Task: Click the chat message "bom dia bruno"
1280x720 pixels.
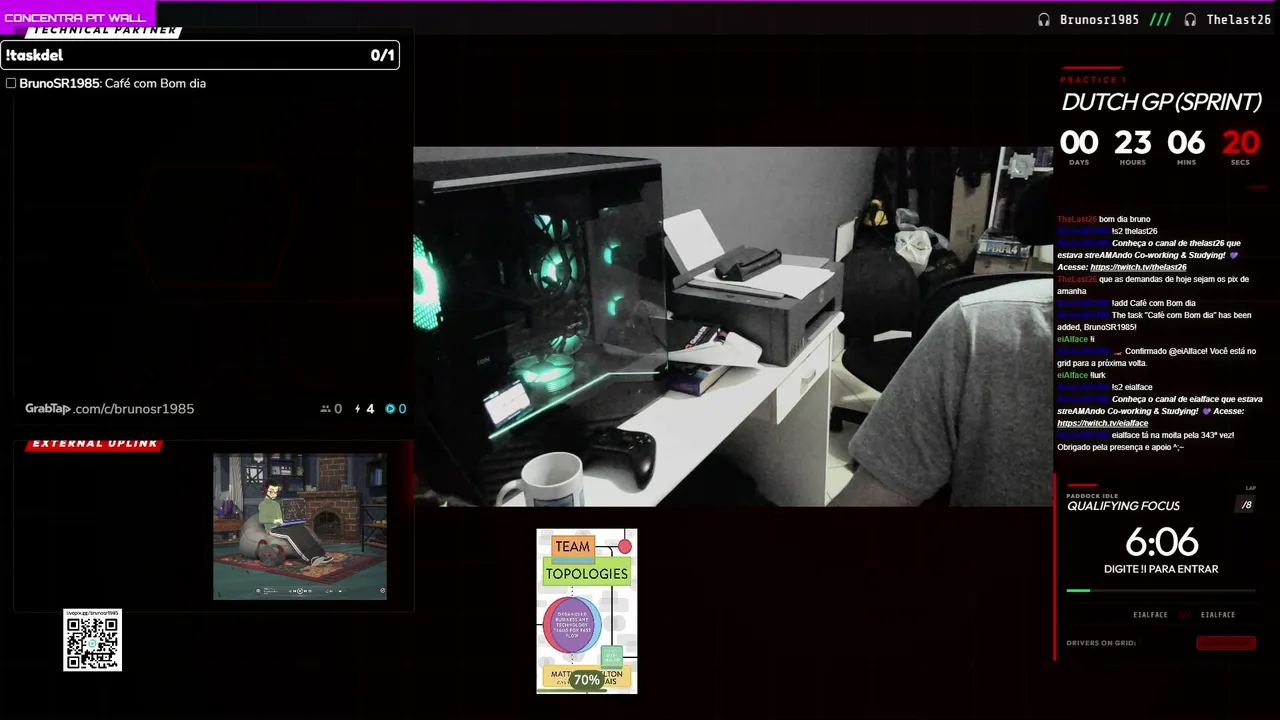Action: click(x=1124, y=219)
